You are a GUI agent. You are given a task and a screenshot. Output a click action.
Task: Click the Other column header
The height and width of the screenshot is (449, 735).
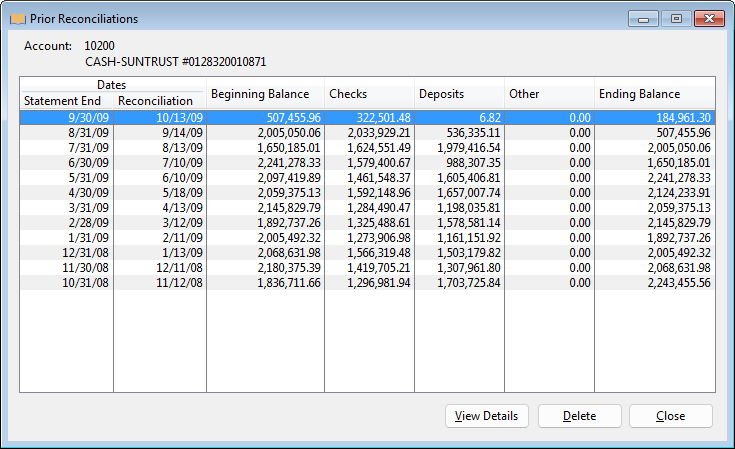coord(549,94)
